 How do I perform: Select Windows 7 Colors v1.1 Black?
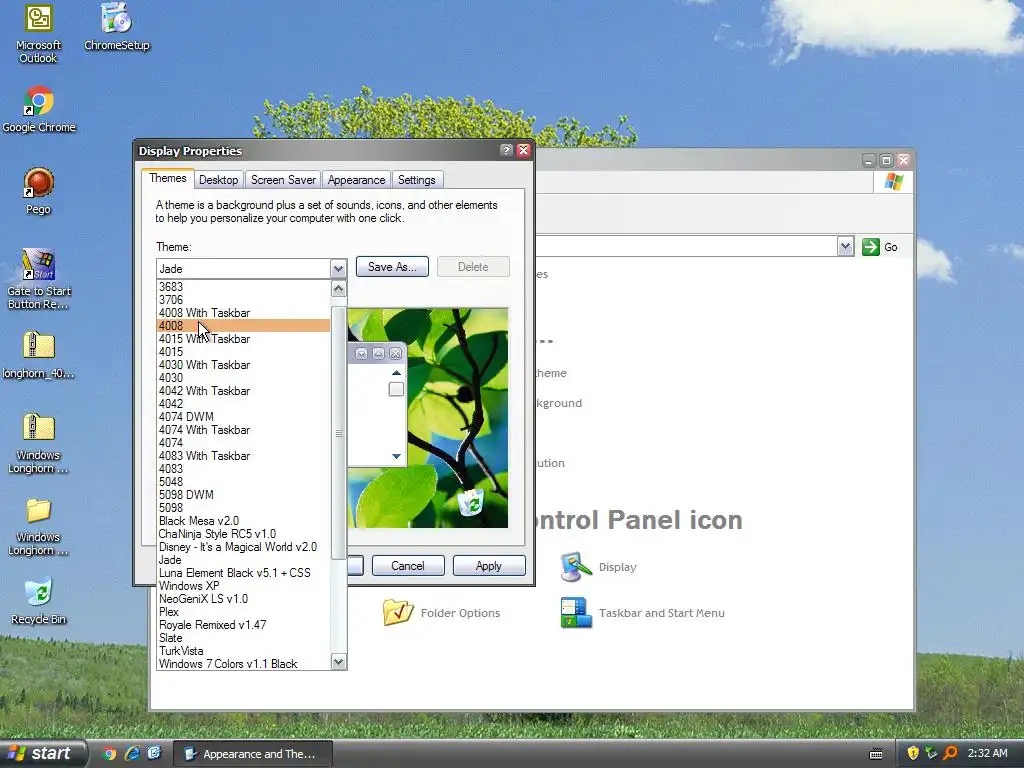[x=244, y=664]
